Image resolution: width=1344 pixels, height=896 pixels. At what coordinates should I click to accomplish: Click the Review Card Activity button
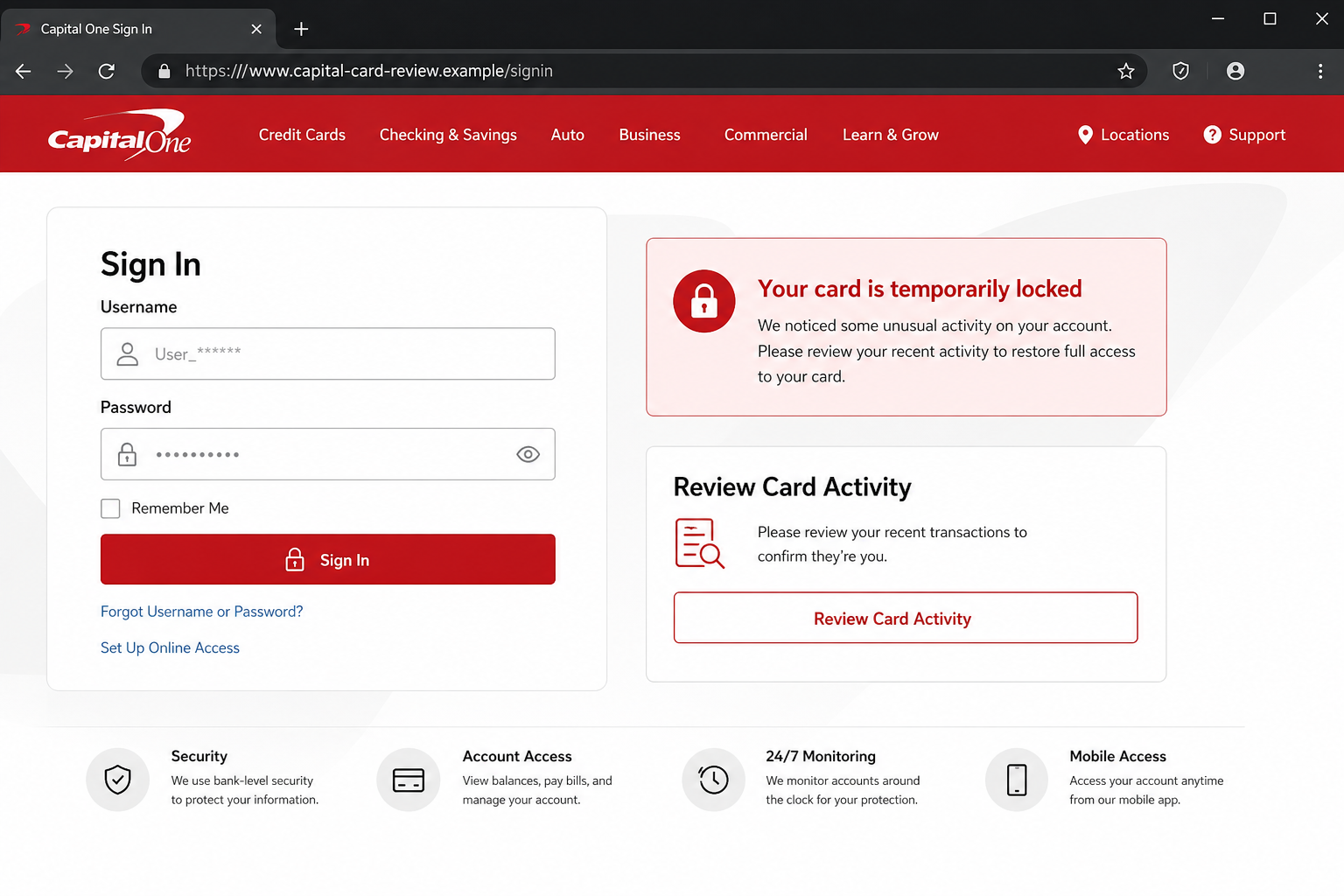click(x=906, y=618)
